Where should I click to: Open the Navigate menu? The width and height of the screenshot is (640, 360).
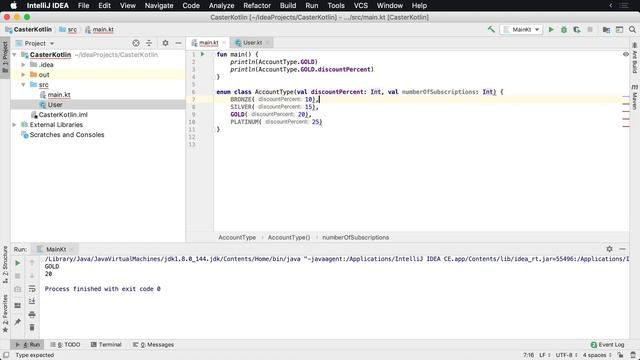pos(159,5)
